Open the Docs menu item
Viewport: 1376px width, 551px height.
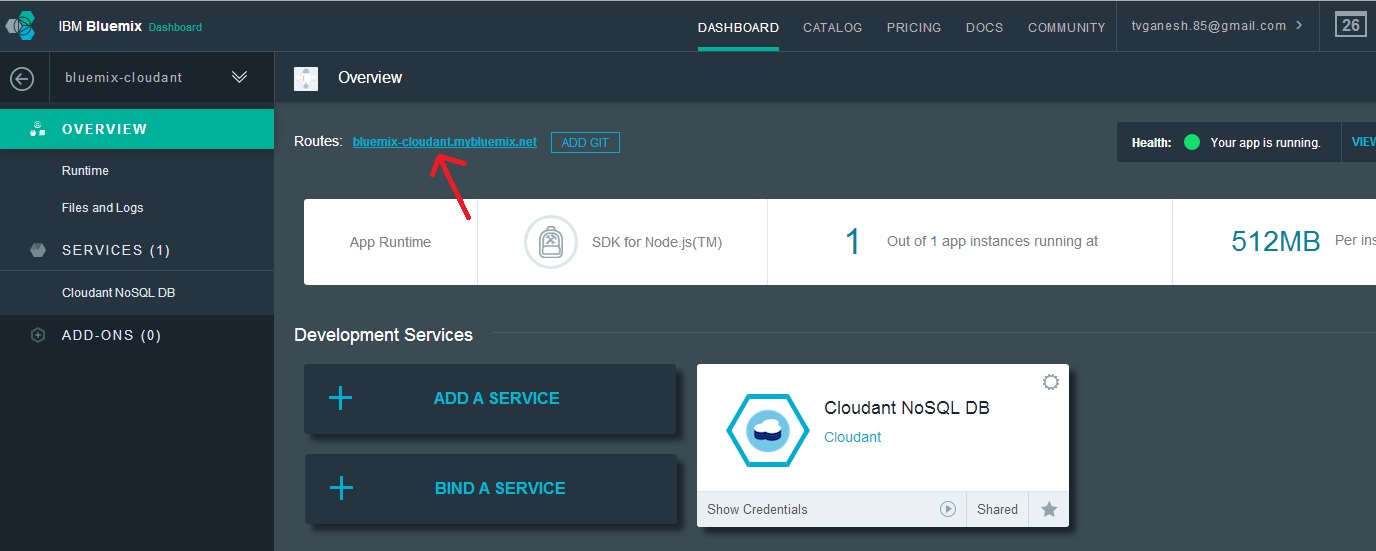pyautogui.click(x=984, y=27)
